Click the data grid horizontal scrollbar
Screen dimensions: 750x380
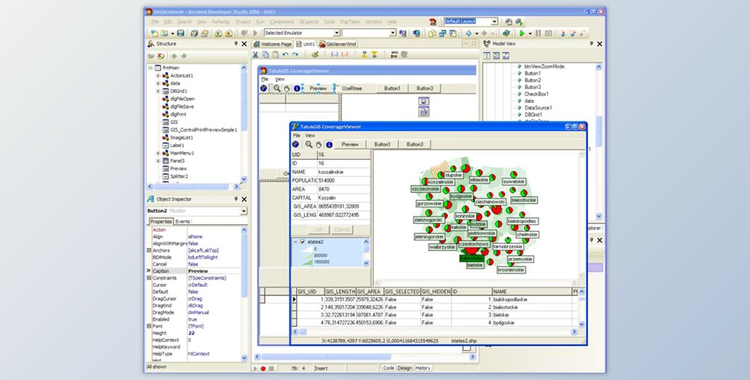tap(435, 332)
